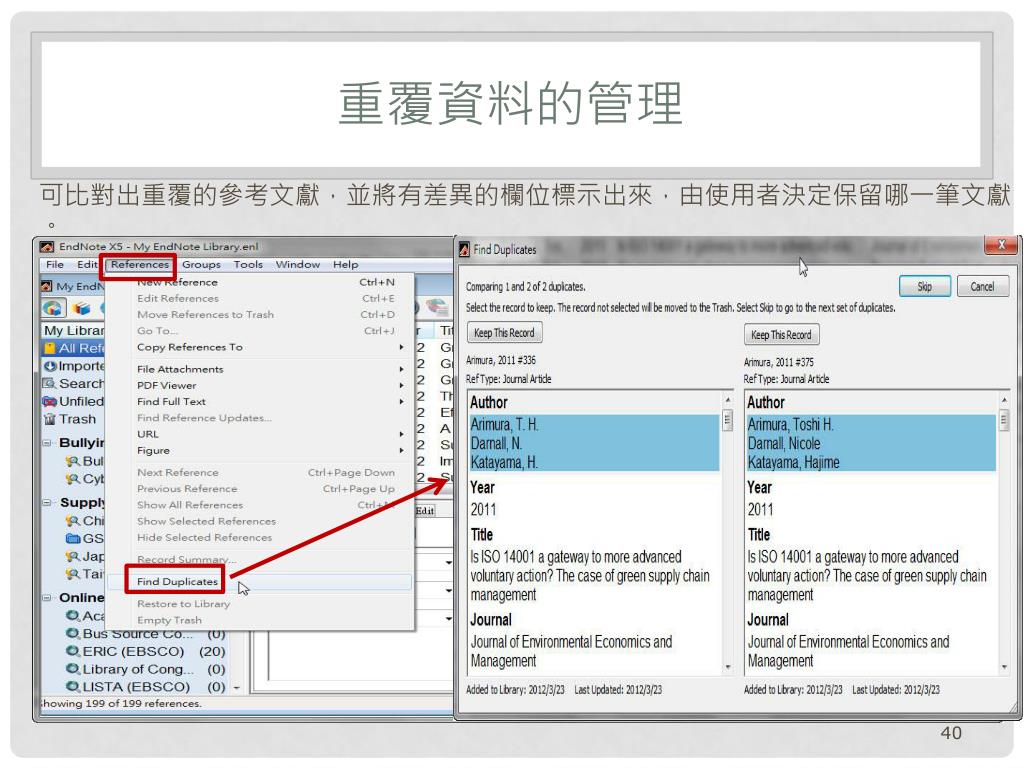
Task: Select author Arimura, T. H. in left record
Action: click(505, 424)
